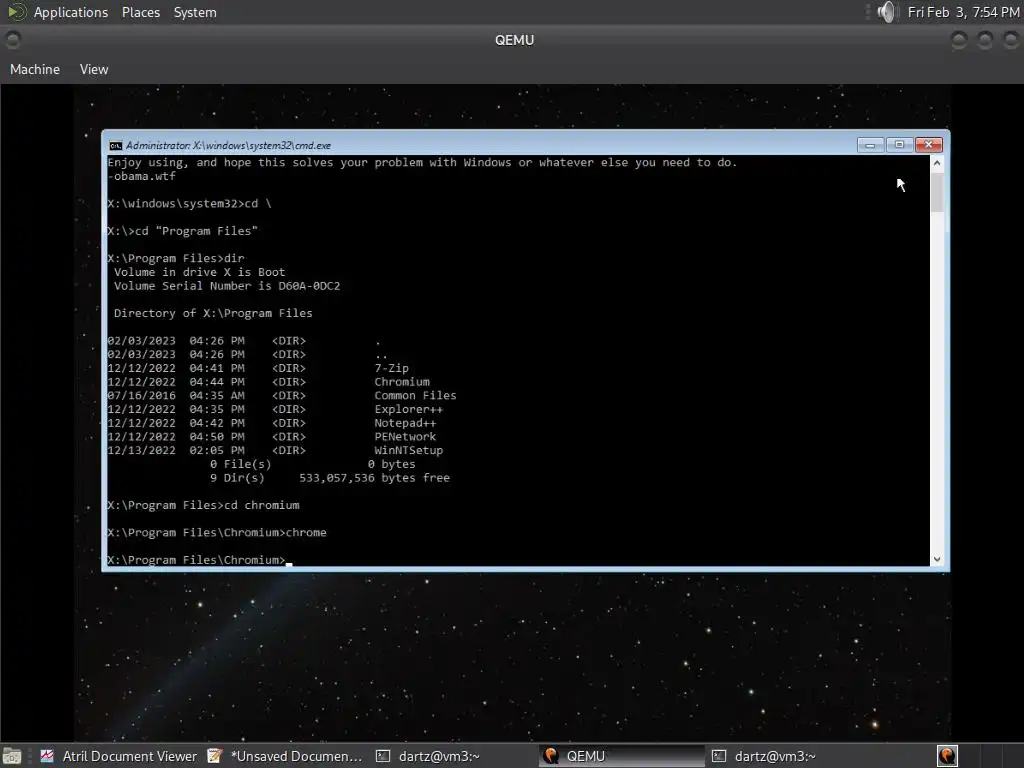
Task: Click 'WinNTSetup' directory entry
Action: pyautogui.click(x=408, y=451)
